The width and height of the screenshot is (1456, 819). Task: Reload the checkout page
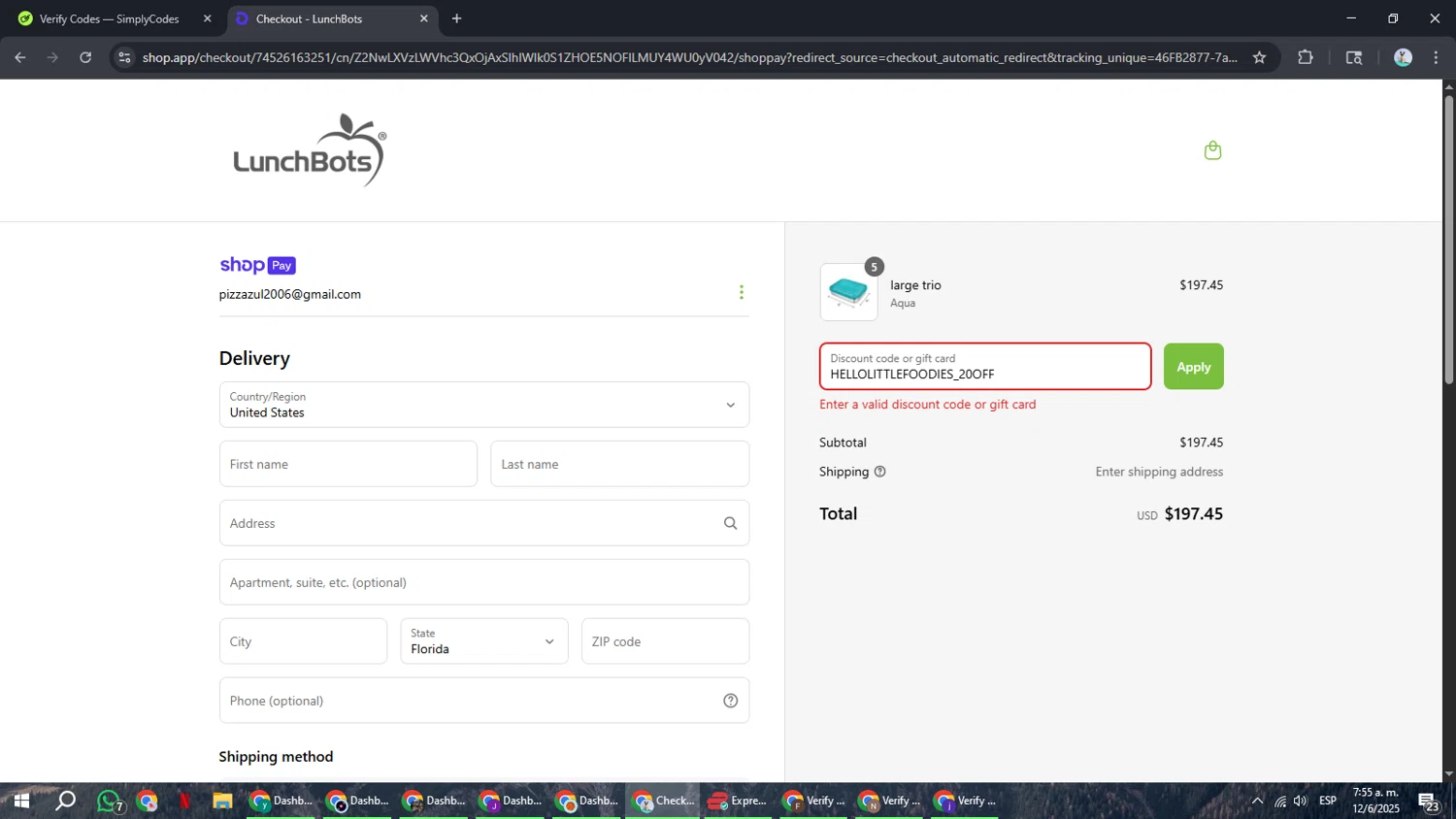85,57
